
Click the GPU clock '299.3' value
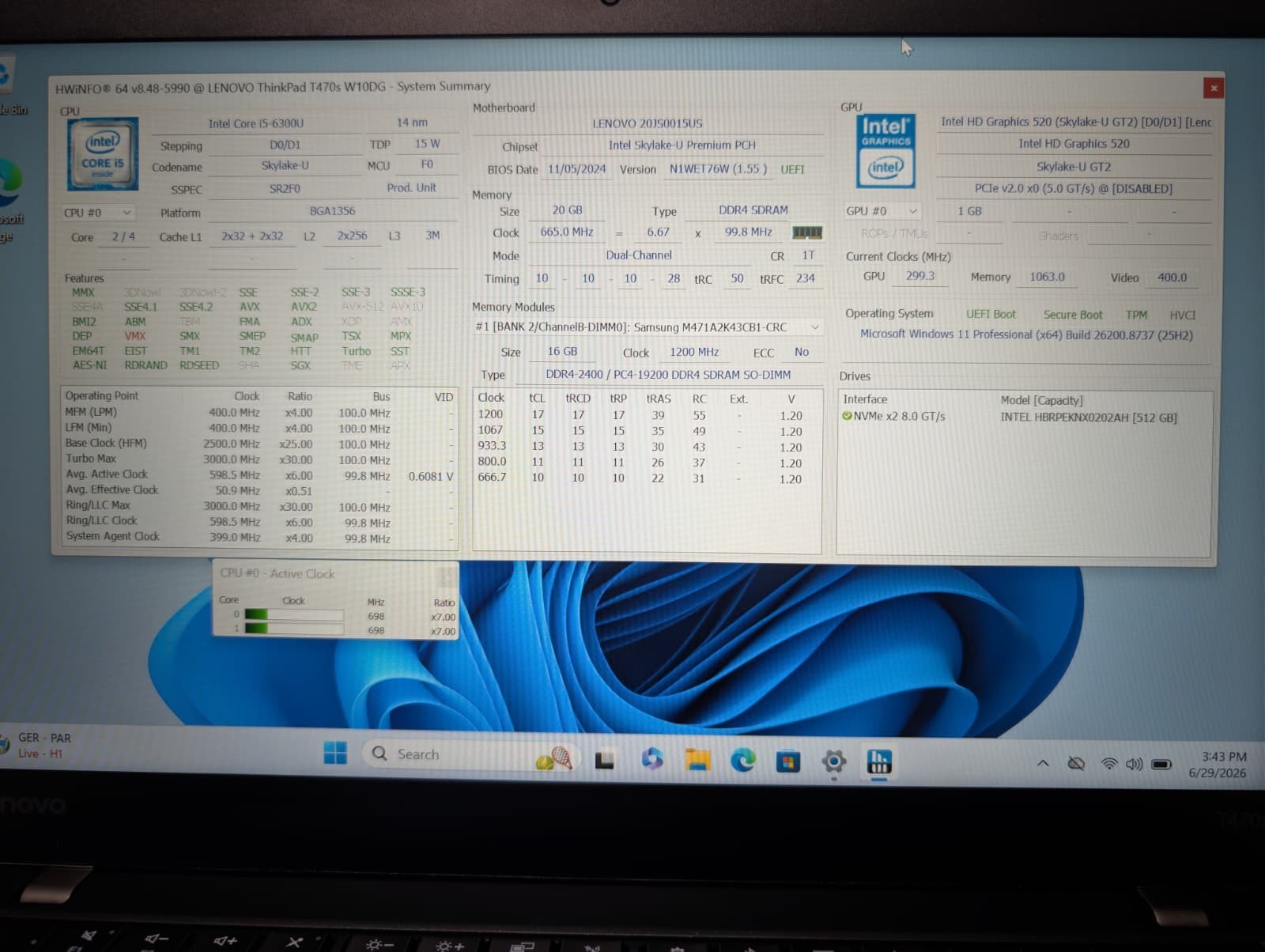(919, 276)
